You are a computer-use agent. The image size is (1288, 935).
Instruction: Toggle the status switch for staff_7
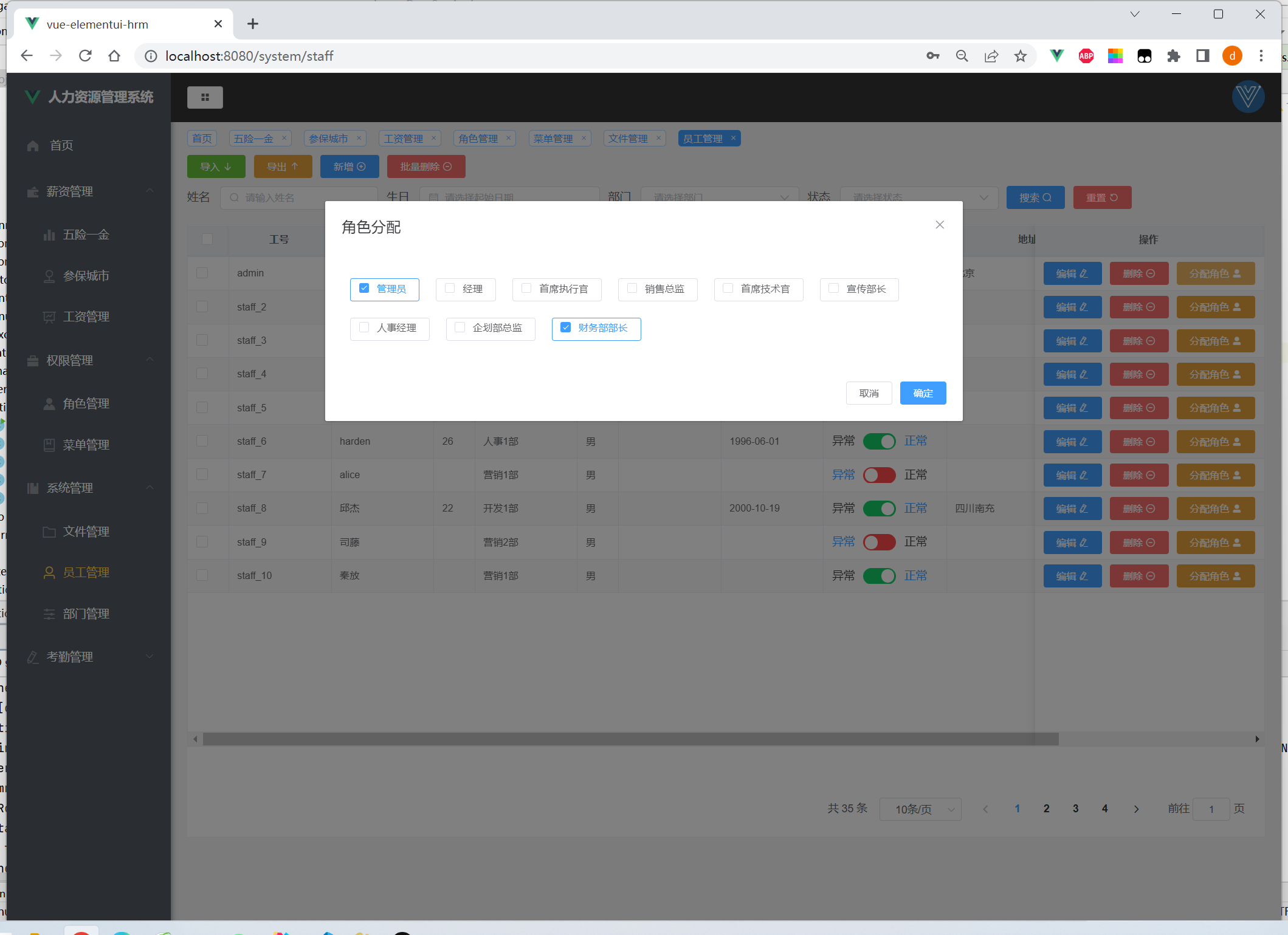coord(879,475)
